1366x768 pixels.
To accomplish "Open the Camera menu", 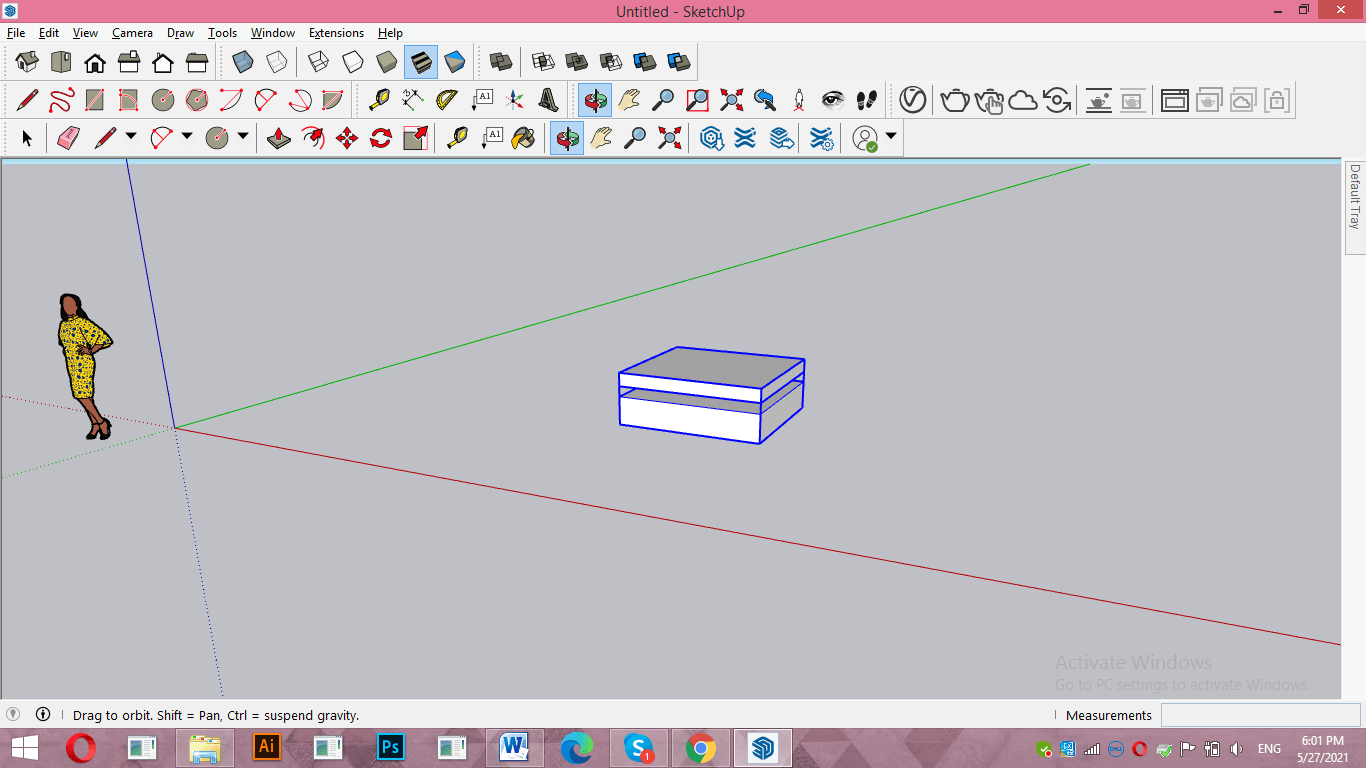I will pyautogui.click(x=132, y=33).
